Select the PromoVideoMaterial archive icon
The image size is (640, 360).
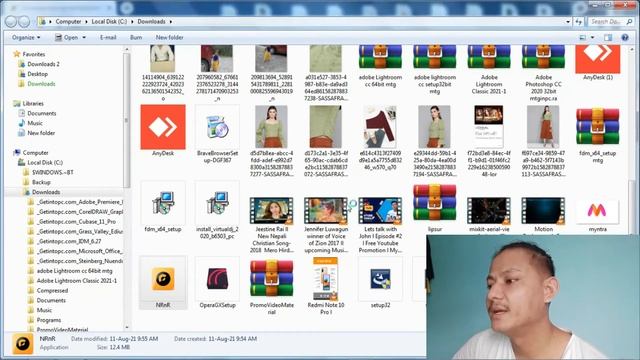coord(271,278)
